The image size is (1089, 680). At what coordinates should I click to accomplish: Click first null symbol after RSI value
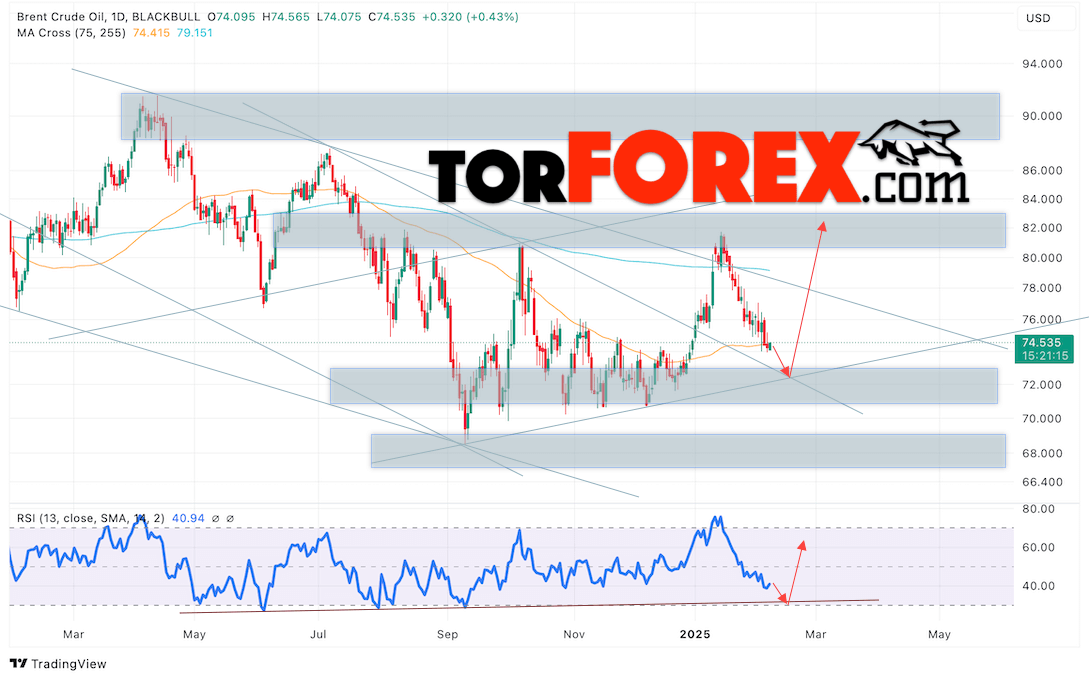coord(213,518)
